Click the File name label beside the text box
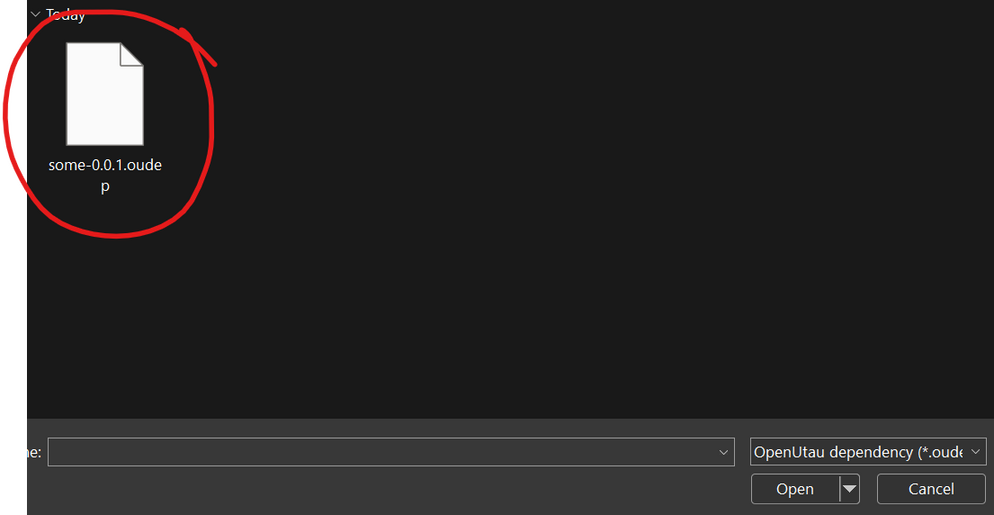Screen dimensions: 994x515 pyautogui.click(x=34, y=452)
